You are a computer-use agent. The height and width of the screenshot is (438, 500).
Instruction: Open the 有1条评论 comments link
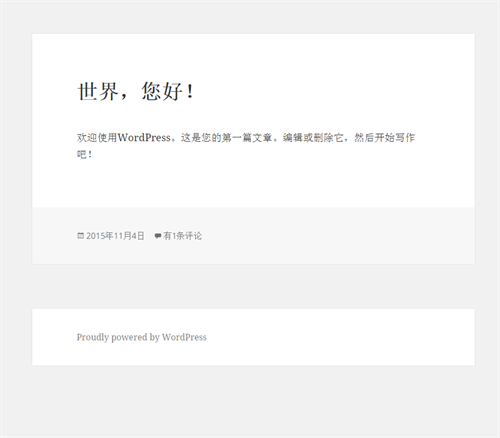pyautogui.click(x=182, y=236)
